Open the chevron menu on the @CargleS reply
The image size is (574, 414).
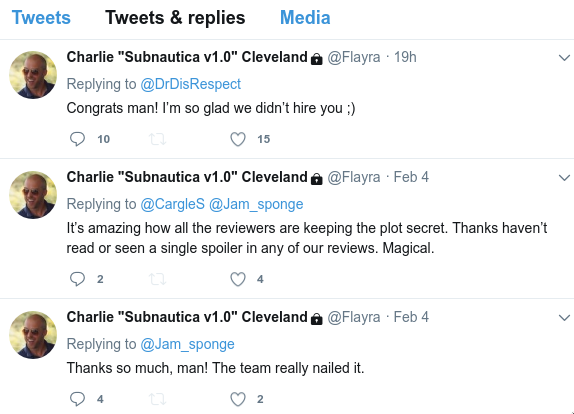tap(564, 178)
